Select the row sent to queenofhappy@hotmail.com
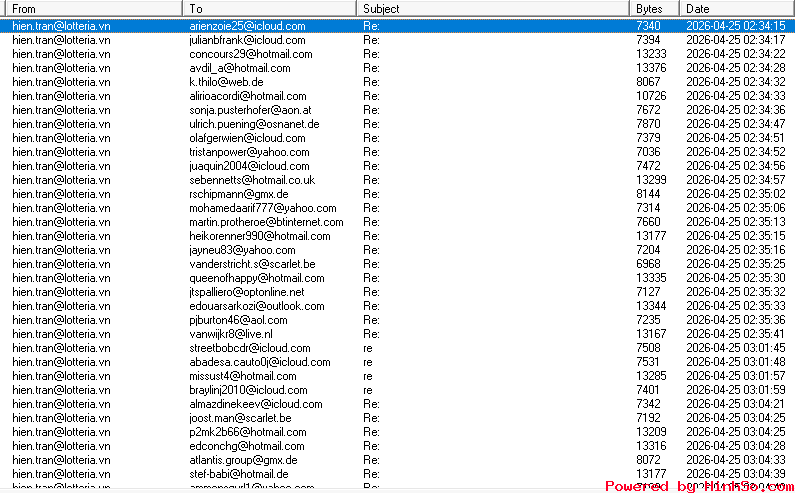The image size is (795, 493). coord(398,278)
